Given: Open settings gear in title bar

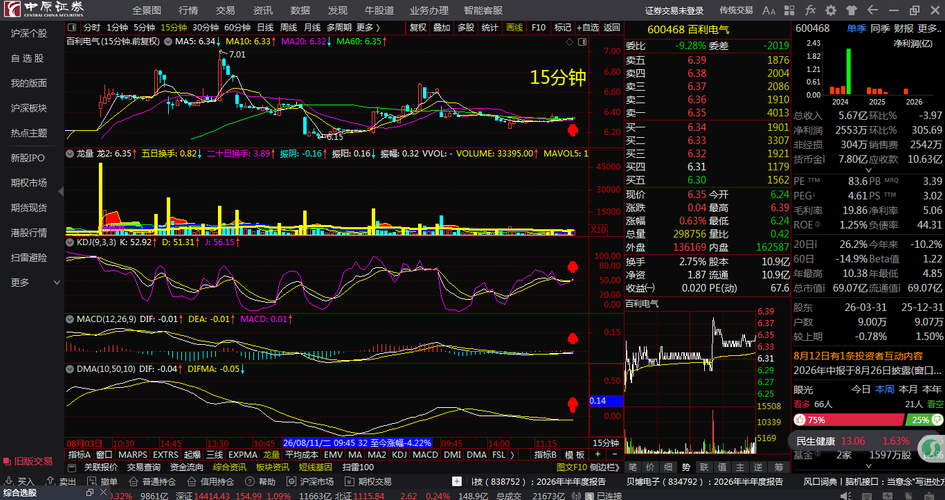Looking at the screenshot, I should tap(831, 10).
